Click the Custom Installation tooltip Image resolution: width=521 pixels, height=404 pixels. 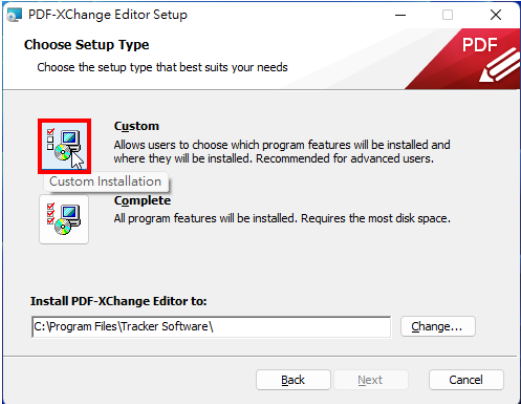pos(106,182)
